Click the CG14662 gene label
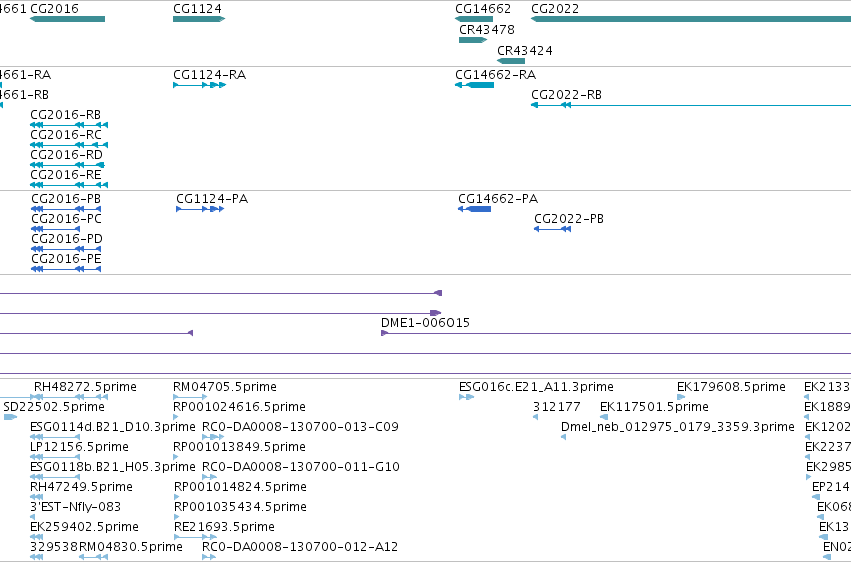 (483, 9)
